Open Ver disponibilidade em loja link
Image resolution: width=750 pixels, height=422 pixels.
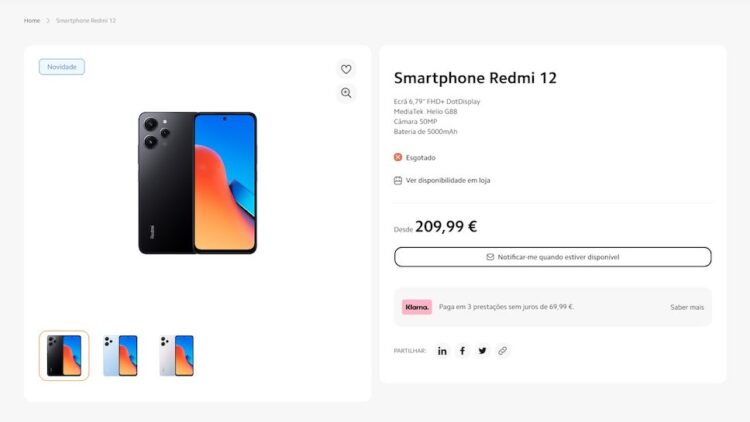(x=448, y=180)
